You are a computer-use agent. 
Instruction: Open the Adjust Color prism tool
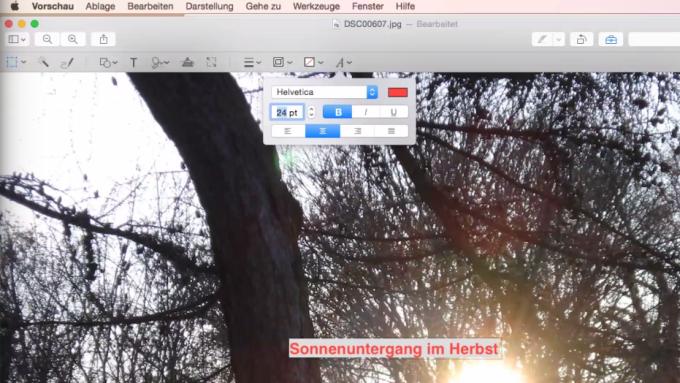tap(188, 62)
